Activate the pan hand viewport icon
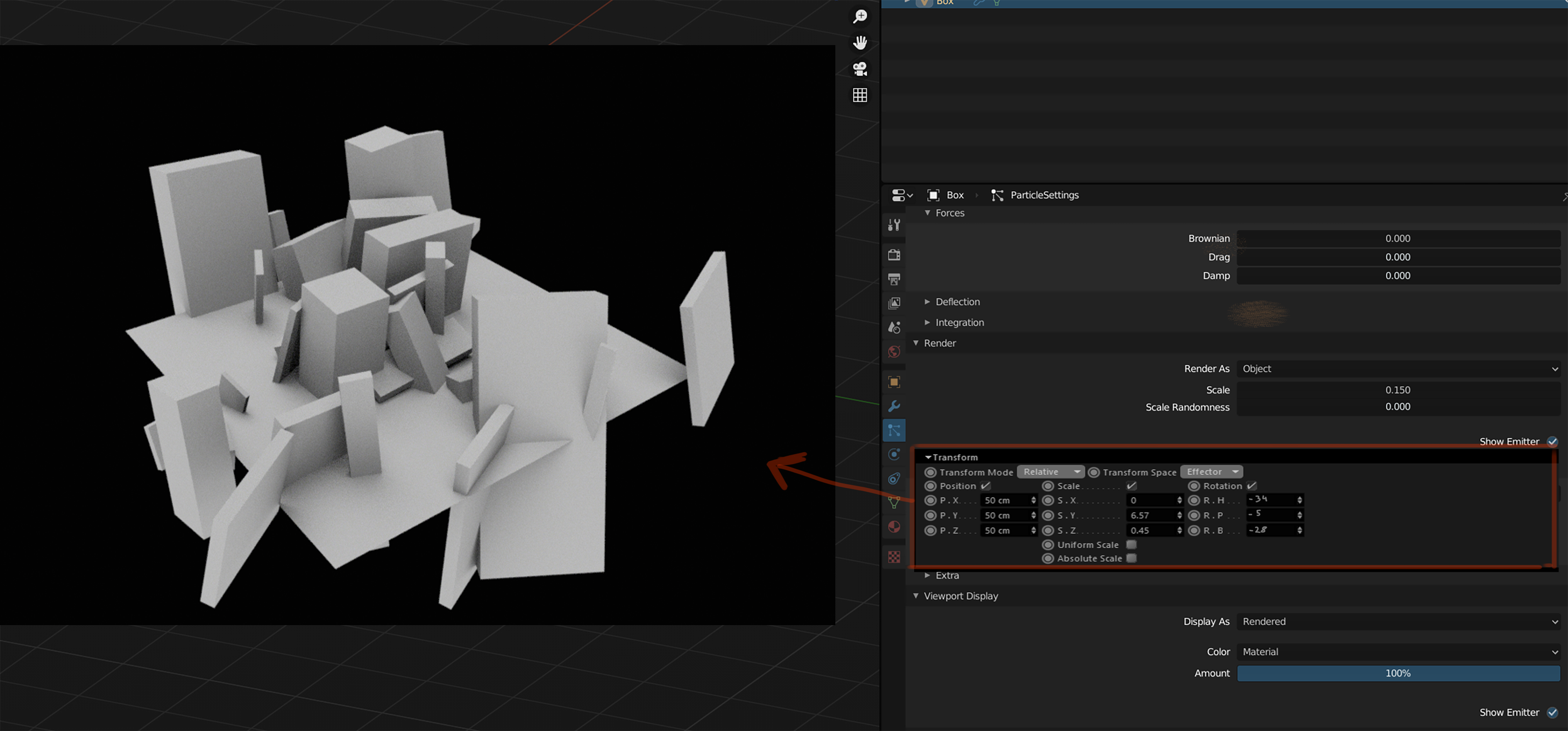Viewport: 1568px width, 731px height. [860, 43]
